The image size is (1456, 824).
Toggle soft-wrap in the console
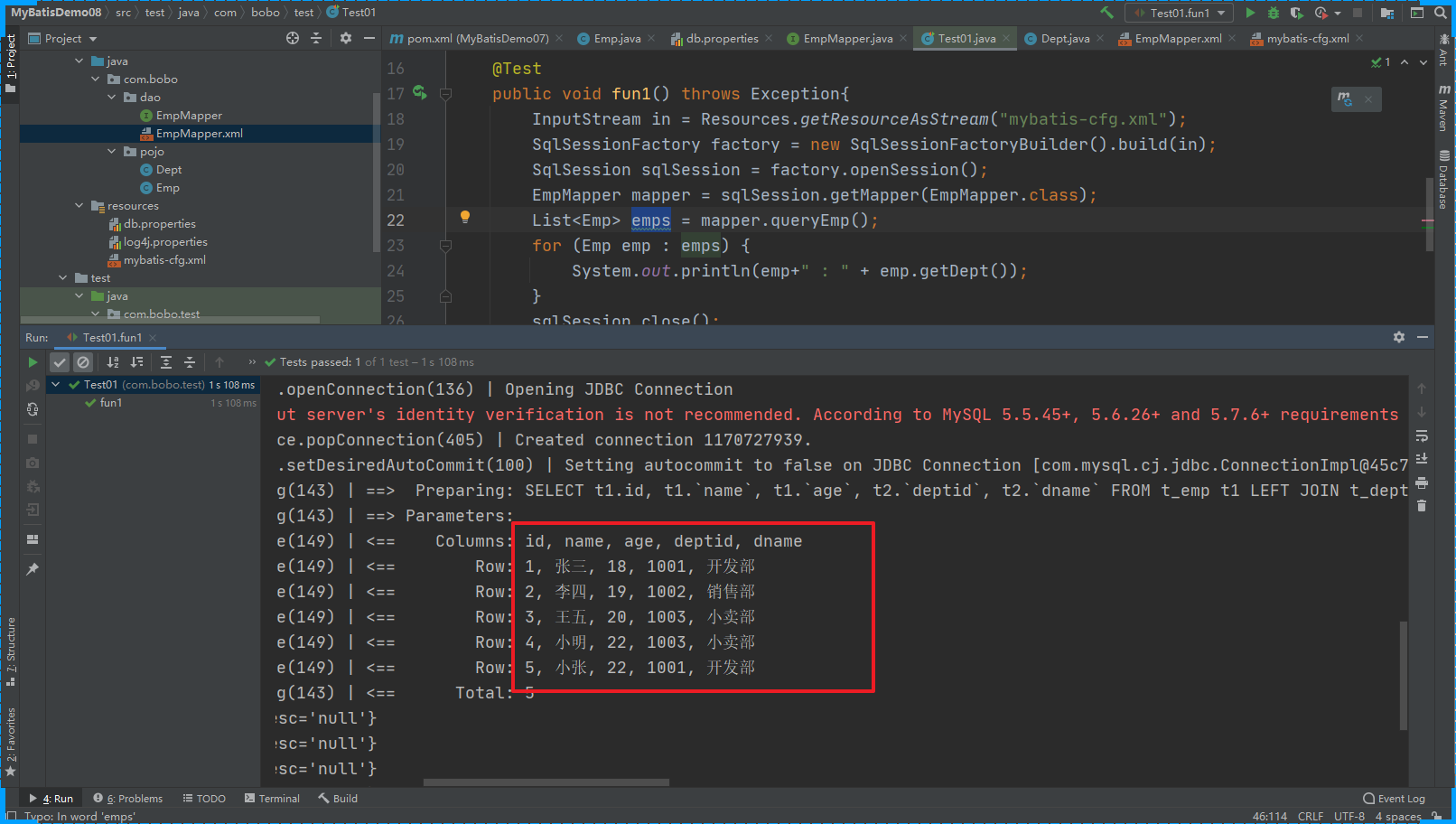1422,435
